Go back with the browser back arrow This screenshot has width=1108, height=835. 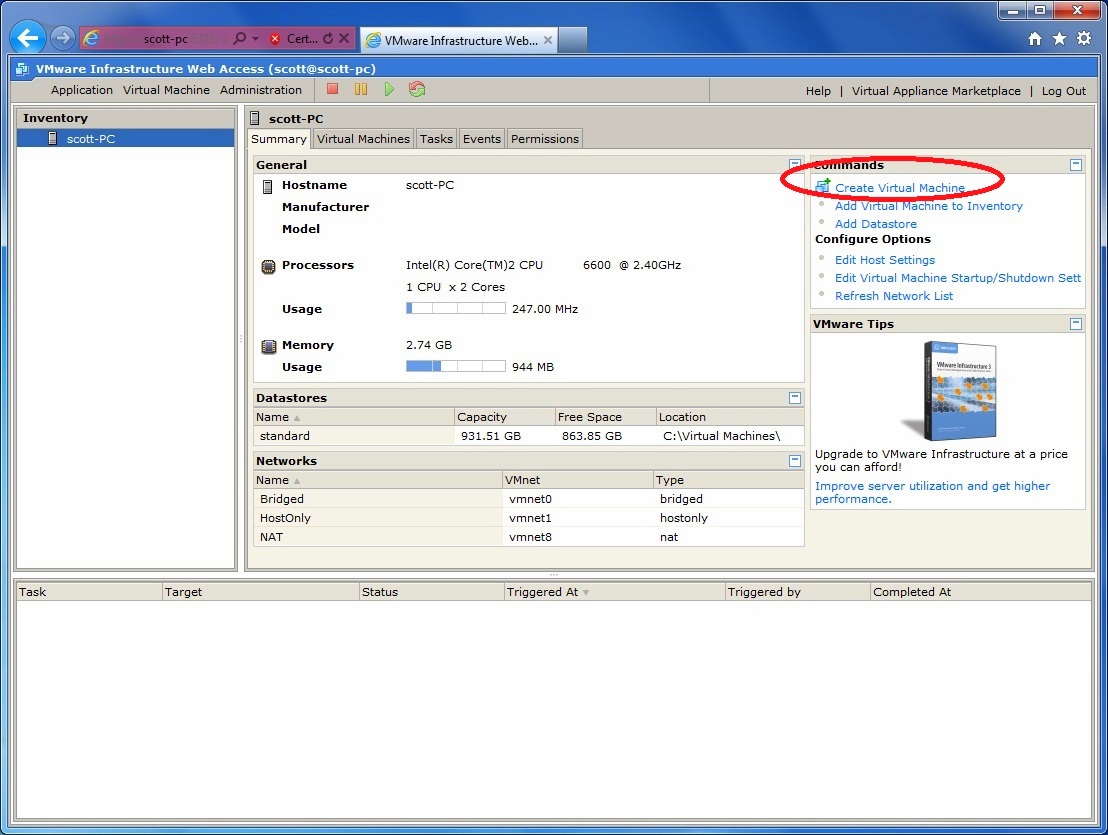[x=28, y=38]
